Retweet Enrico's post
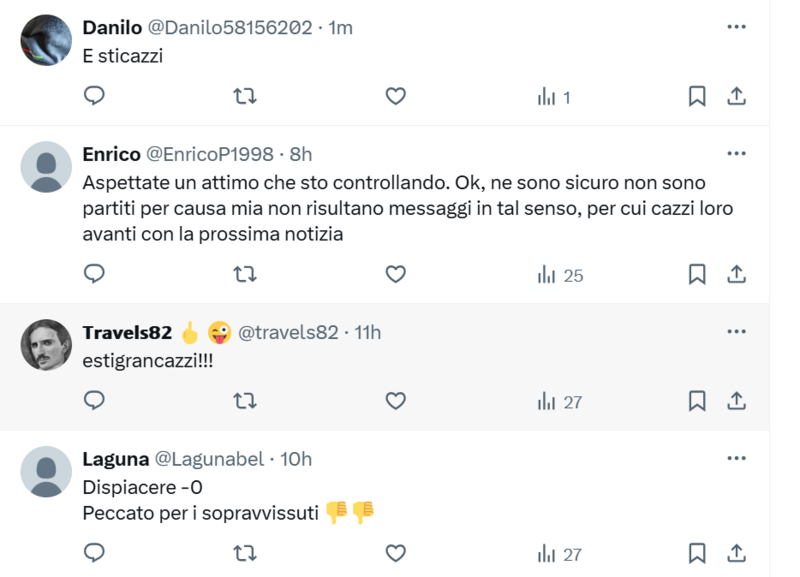Viewport: 800px width, 577px height. 244,274
